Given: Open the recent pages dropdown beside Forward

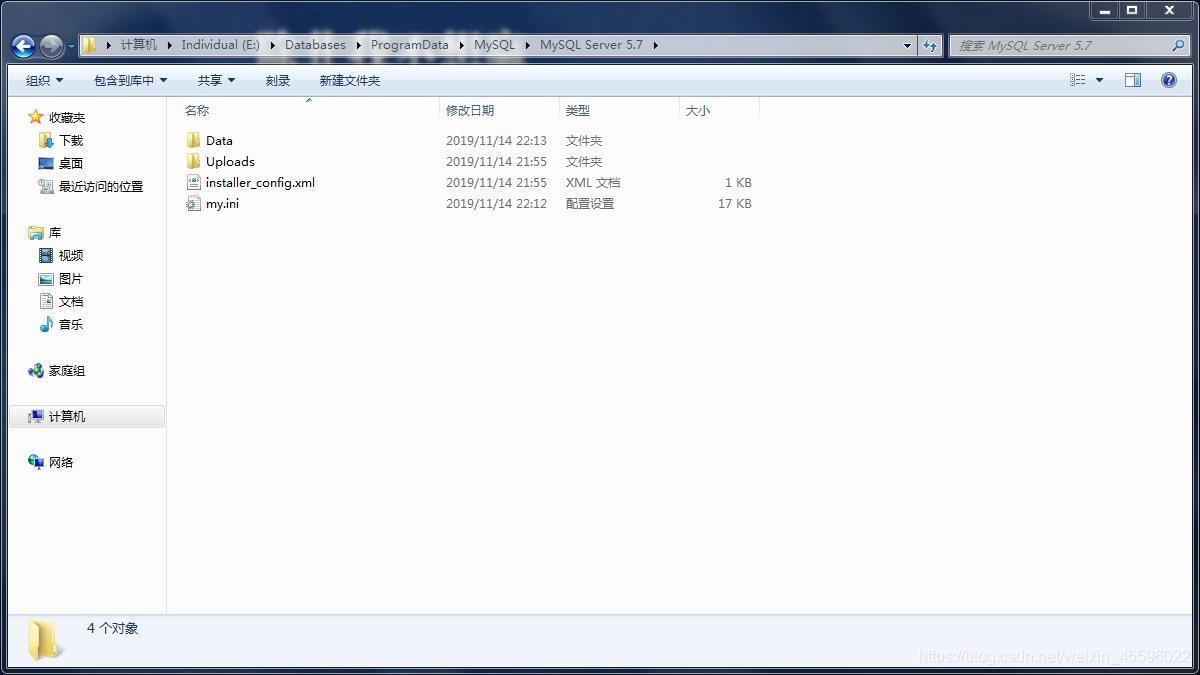Looking at the screenshot, I should tap(71, 46).
